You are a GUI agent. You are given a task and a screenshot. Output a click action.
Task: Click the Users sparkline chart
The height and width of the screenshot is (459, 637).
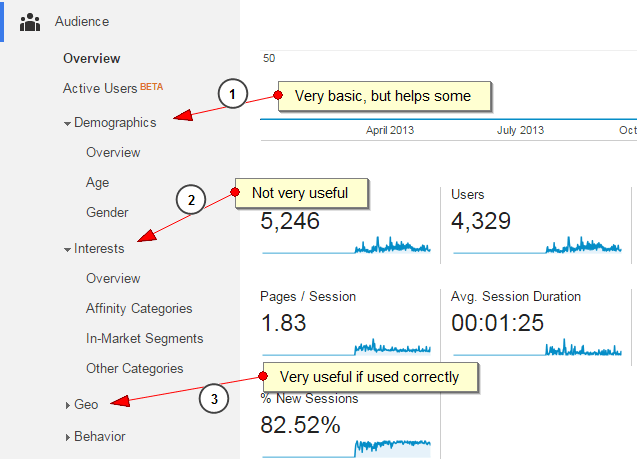[537, 245]
